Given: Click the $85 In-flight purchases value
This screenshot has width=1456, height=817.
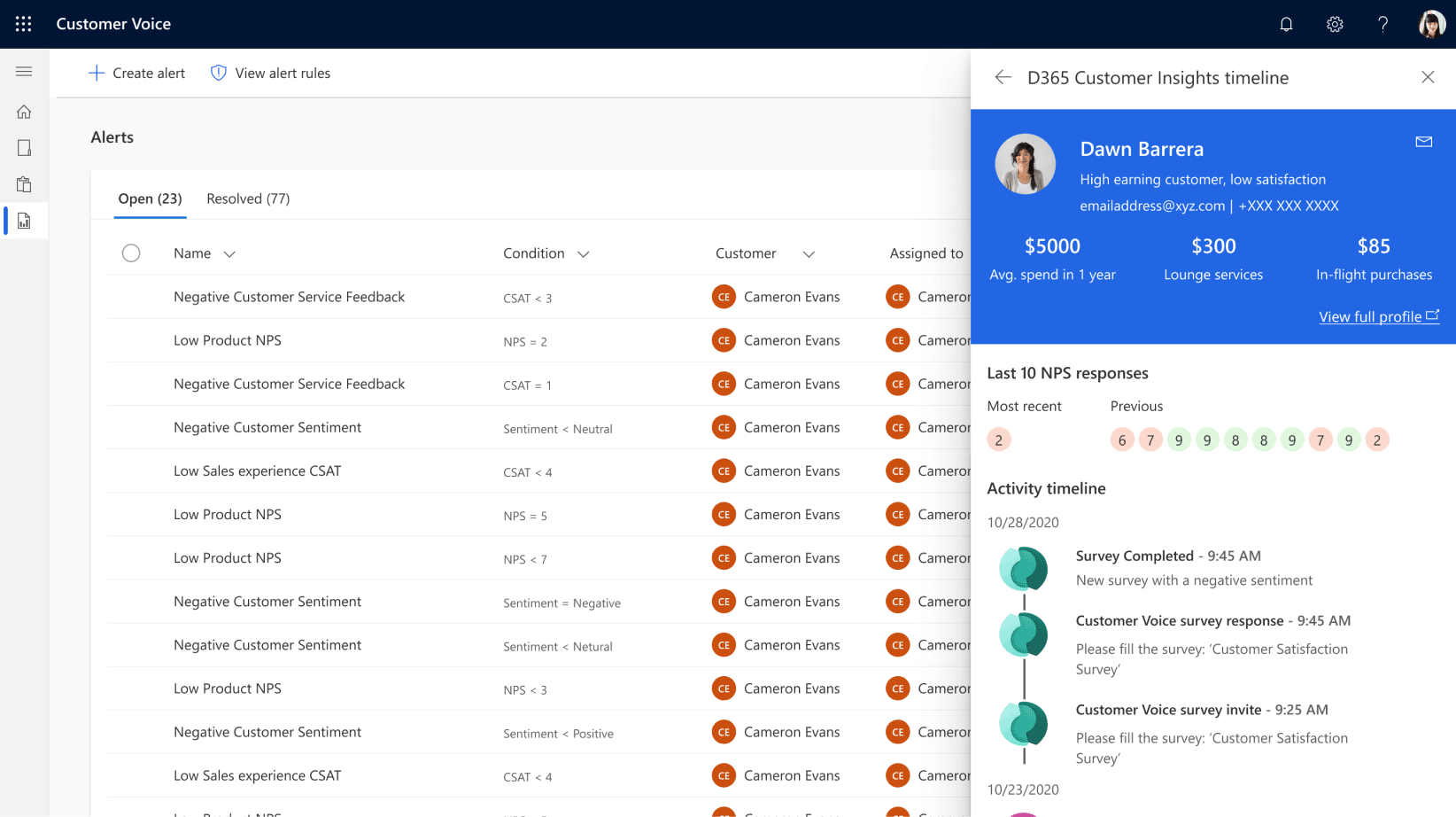Looking at the screenshot, I should point(1374,246).
